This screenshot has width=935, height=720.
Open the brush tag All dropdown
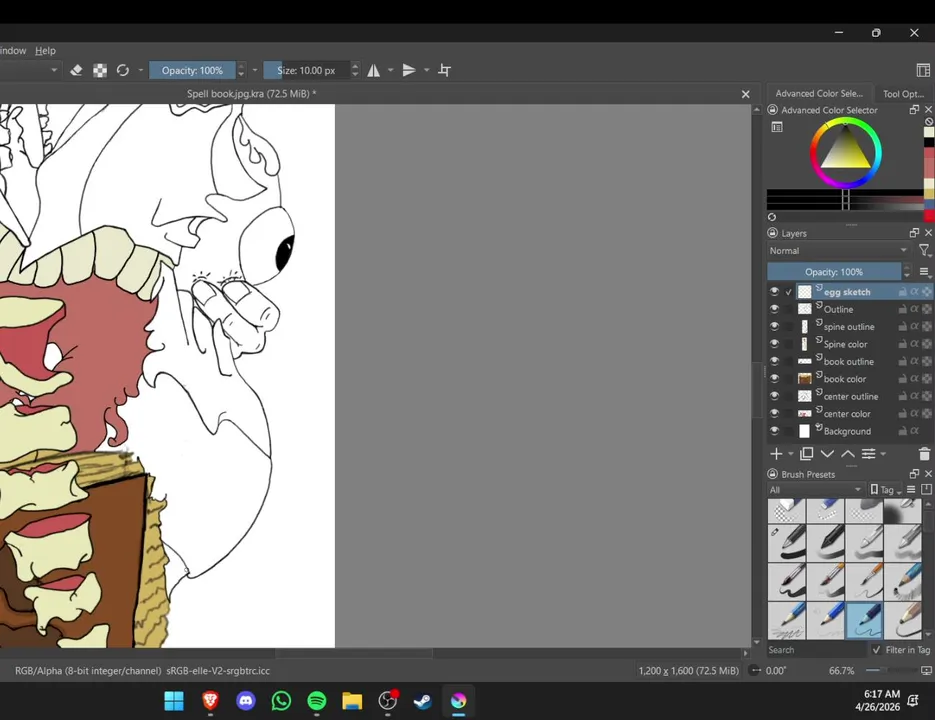(x=815, y=489)
